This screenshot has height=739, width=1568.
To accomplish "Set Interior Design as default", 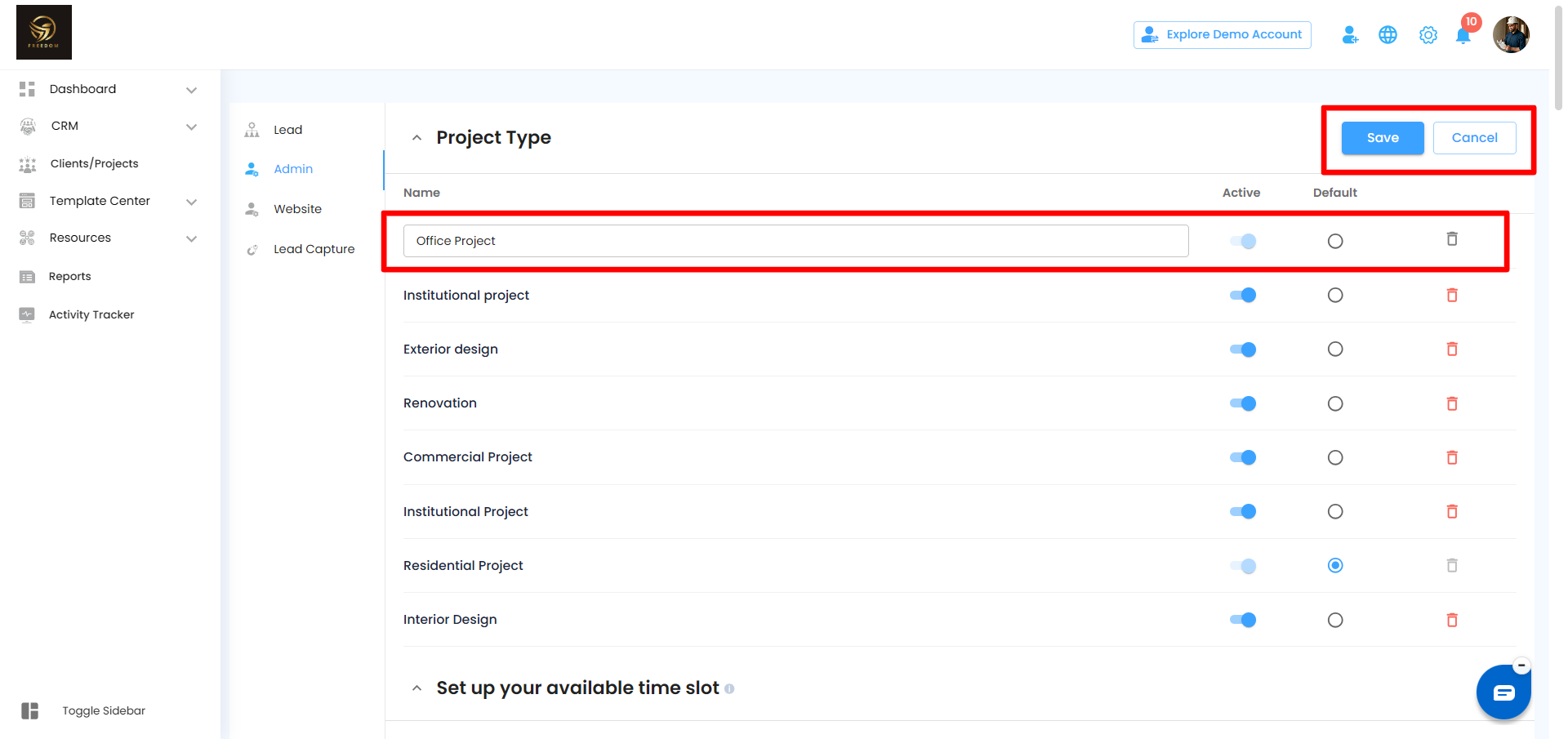I will [x=1335, y=620].
